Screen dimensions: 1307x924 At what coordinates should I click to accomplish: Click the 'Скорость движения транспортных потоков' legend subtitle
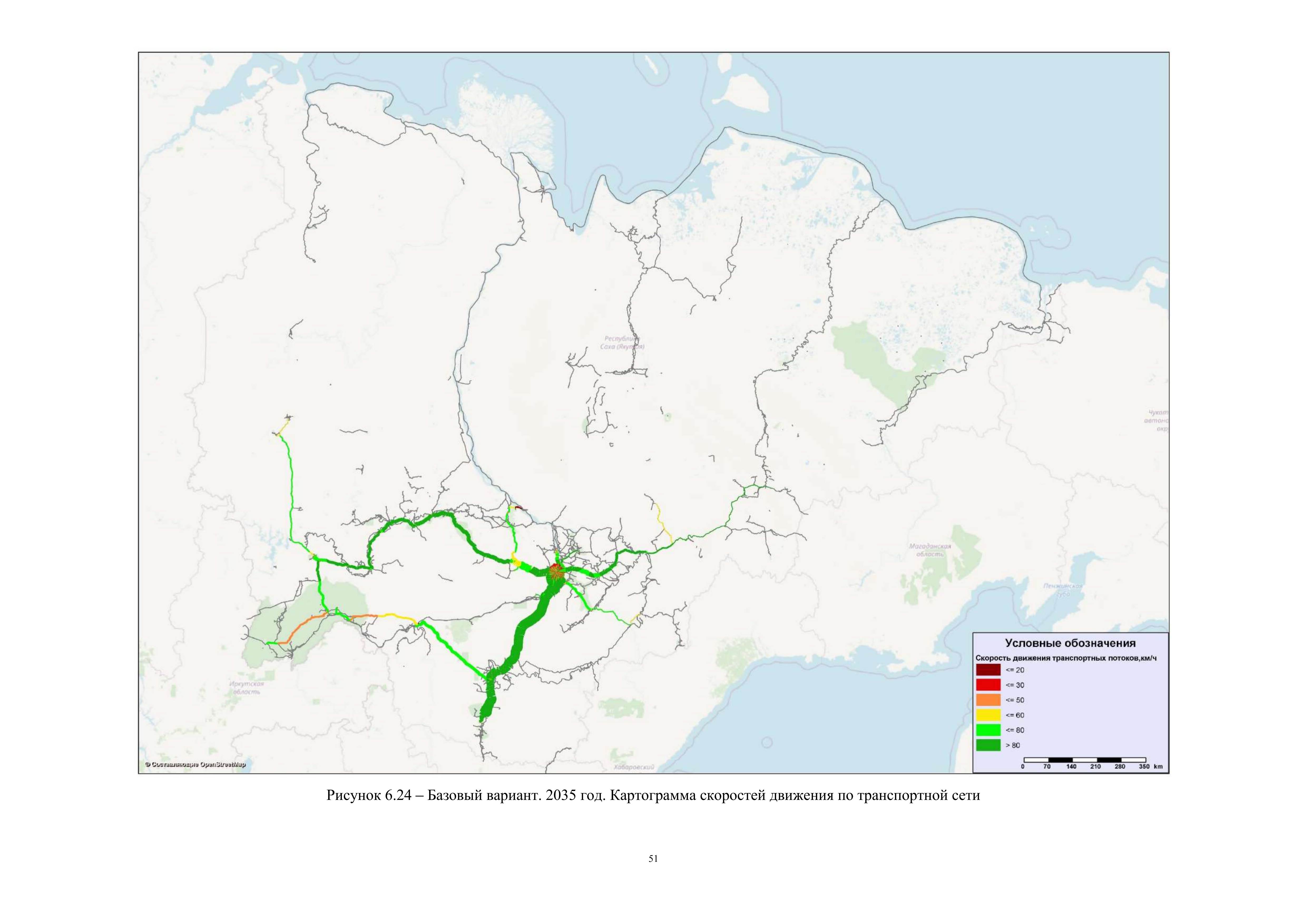(1066, 658)
